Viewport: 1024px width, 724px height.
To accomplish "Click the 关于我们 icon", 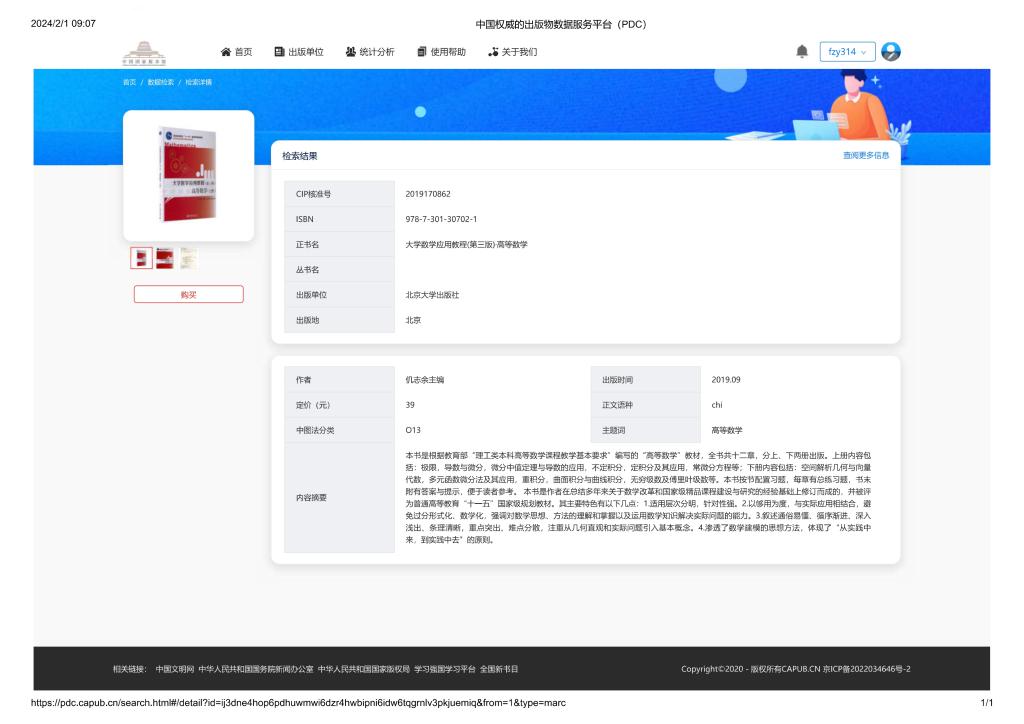I will pos(493,52).
